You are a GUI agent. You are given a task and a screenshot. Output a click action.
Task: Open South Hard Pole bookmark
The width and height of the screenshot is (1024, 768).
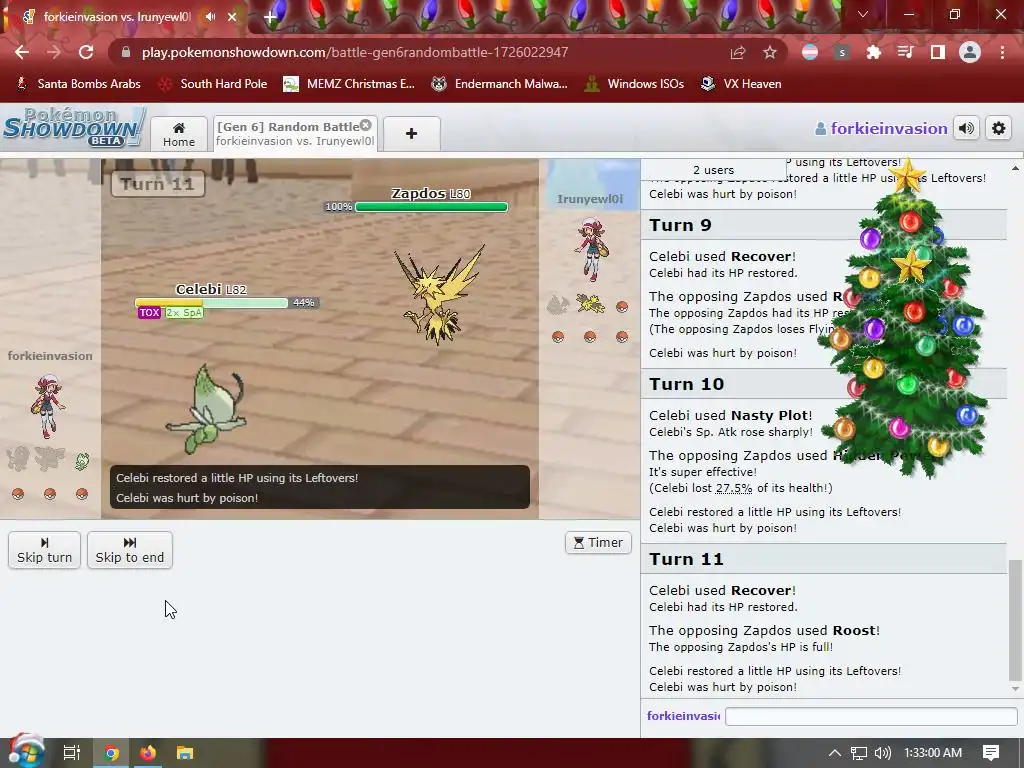(x=214, y=84)
